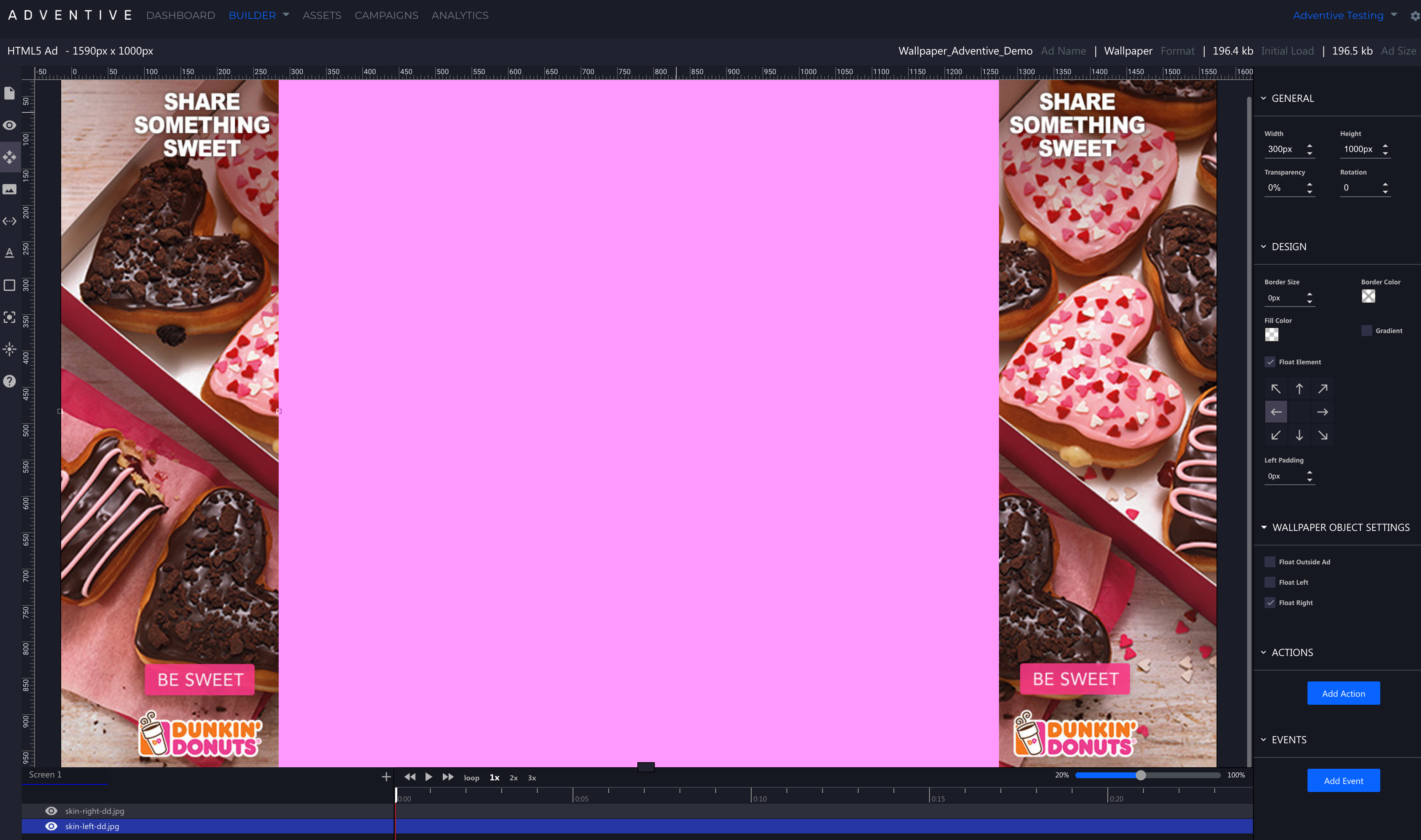Play the timeline animation
1421x840 pixels.
(429, 777)
